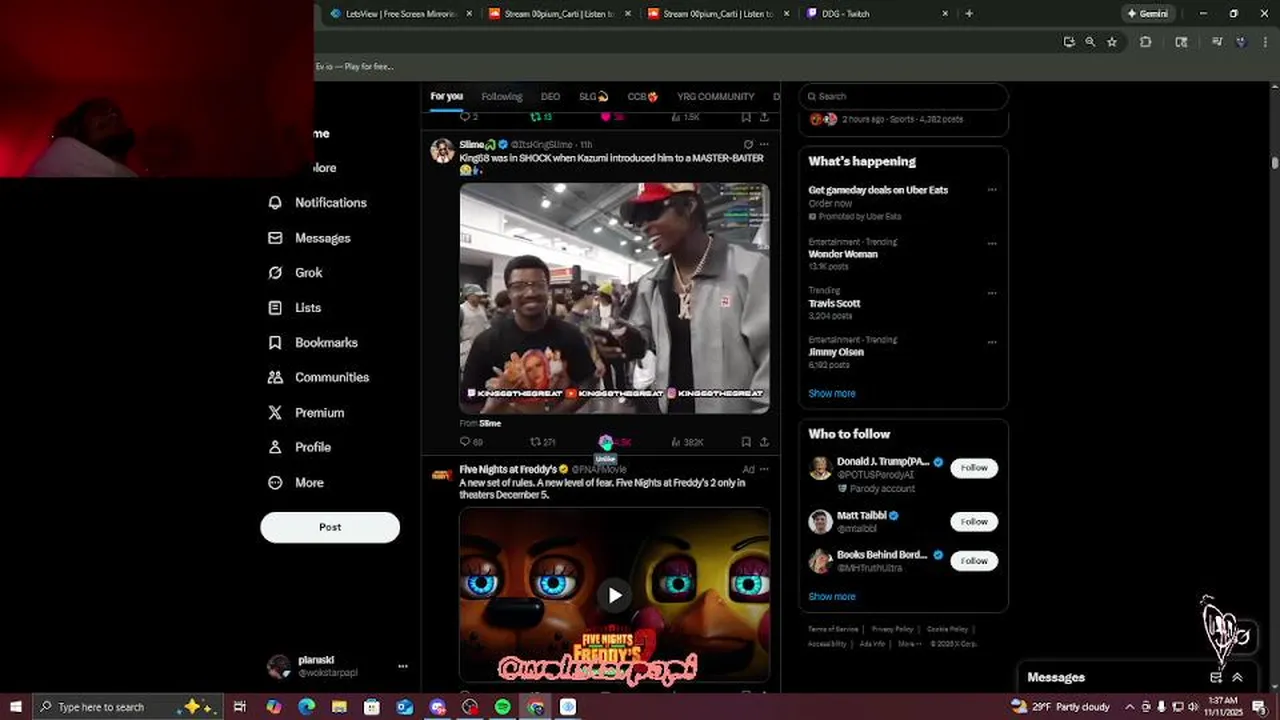
Task: Play the Five Nights at Freddy's trailer
Action: tap(615, 595)
